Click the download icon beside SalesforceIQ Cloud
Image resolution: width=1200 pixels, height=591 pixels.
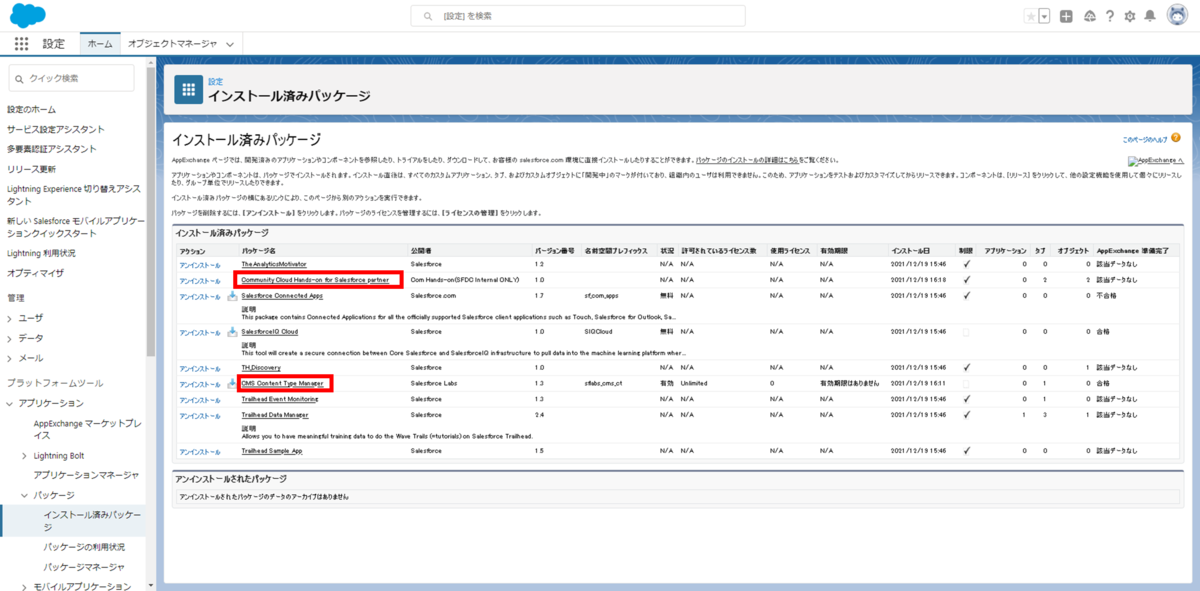[x=232, y=332]
